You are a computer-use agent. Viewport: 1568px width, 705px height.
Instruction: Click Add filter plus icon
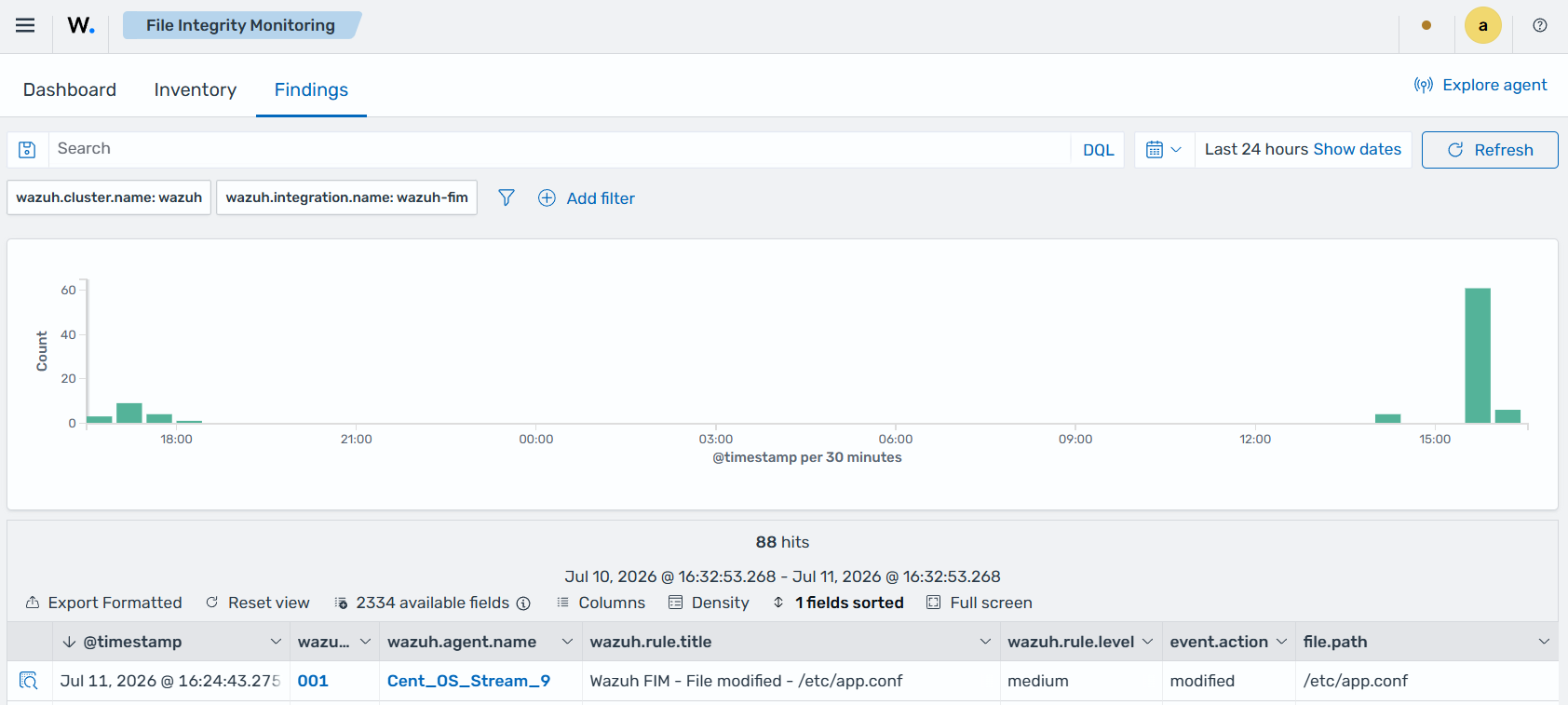(x=547, y=197)
